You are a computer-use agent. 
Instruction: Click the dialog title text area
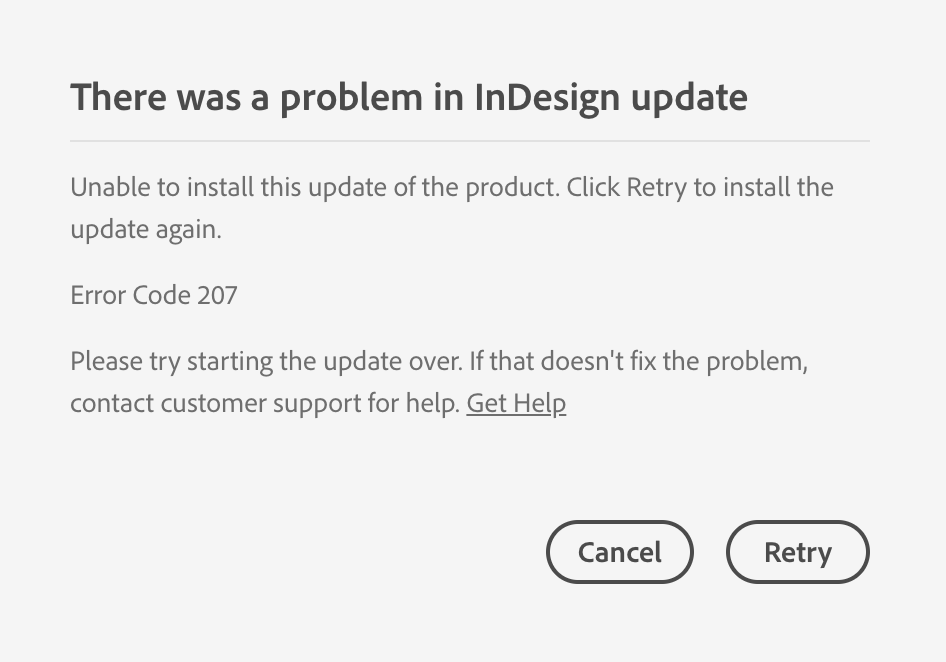coord(408,96)
